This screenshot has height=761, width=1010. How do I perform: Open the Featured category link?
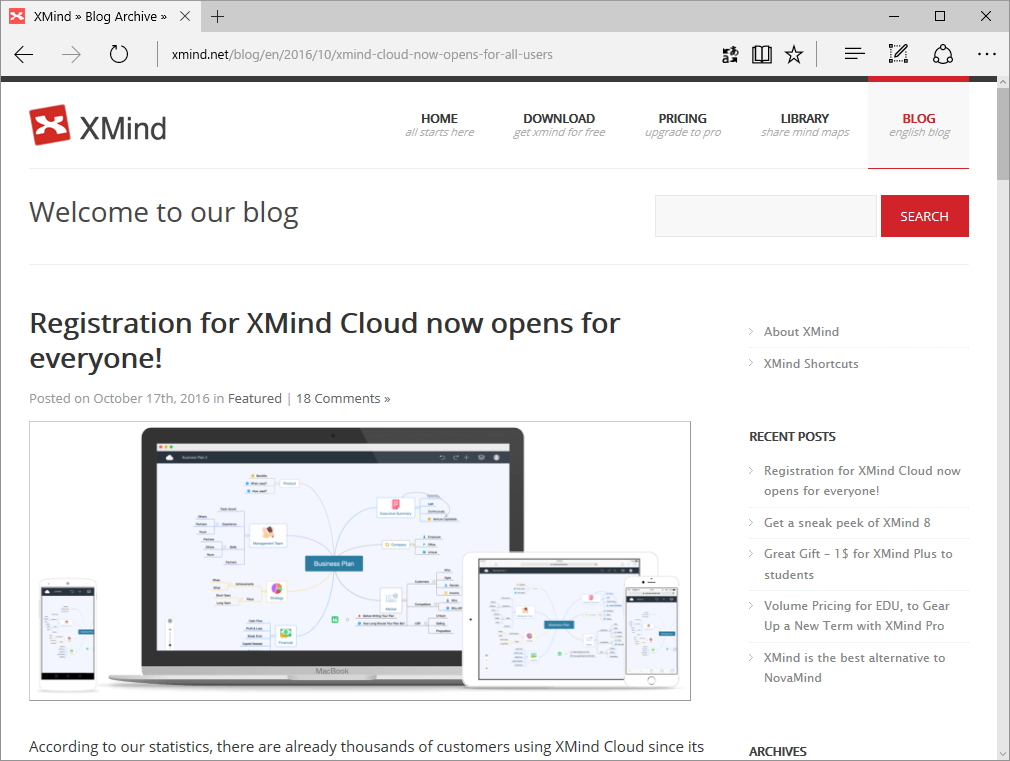[254, 398]
